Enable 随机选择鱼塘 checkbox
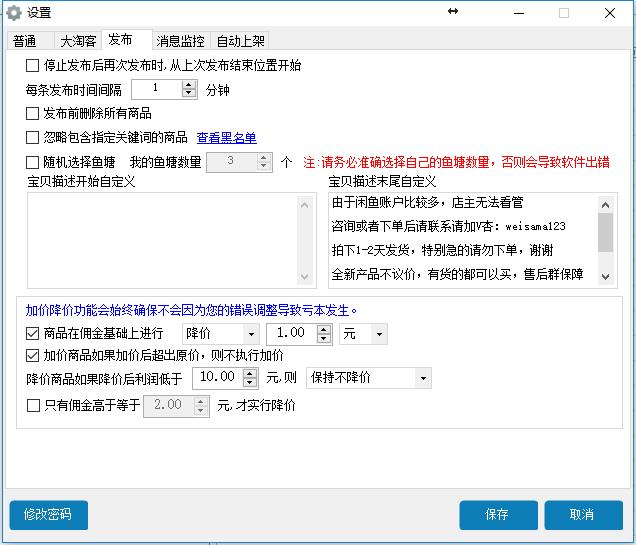This screenshot has height=545, width=636. pyautogui.click(x=33, y=162)
